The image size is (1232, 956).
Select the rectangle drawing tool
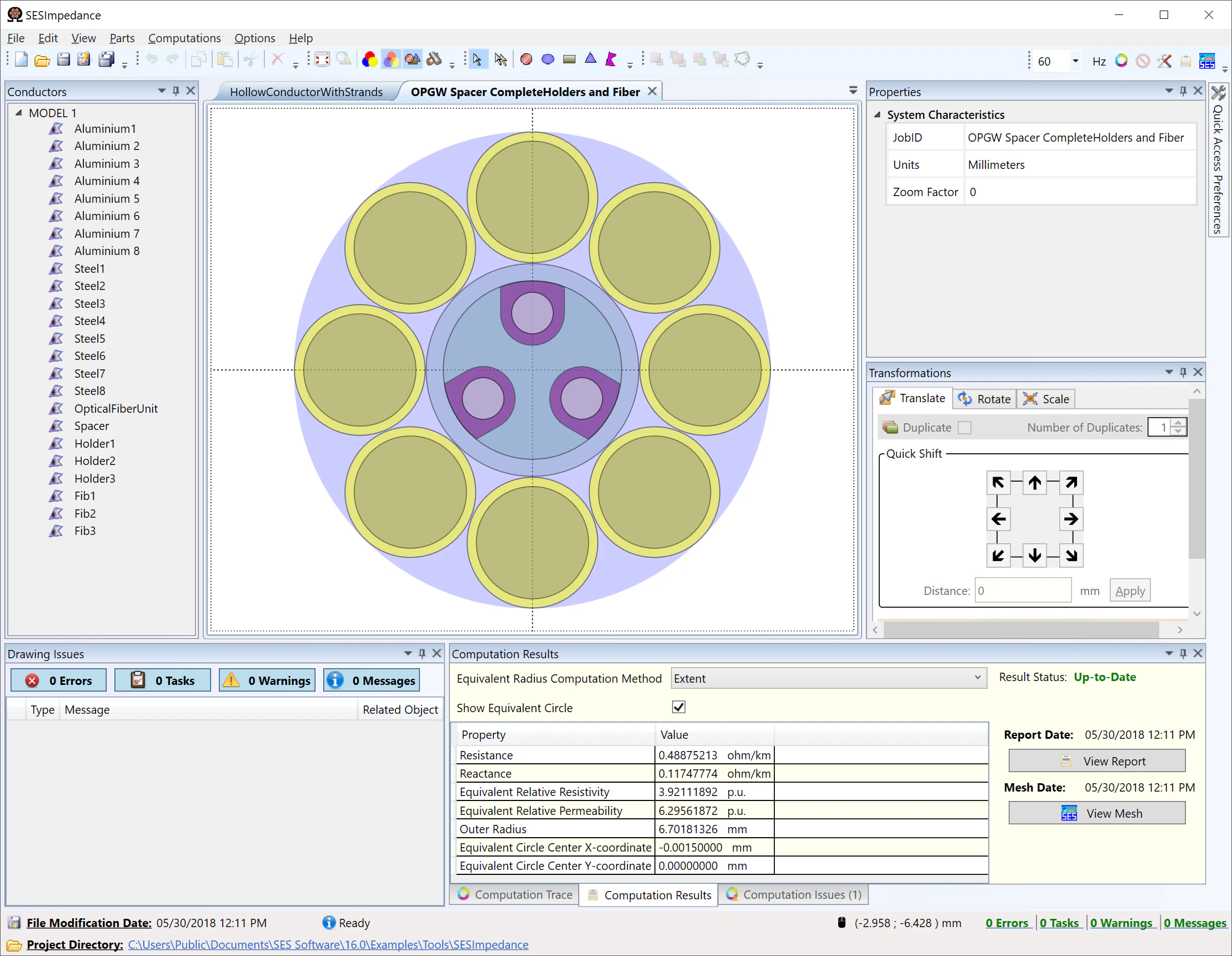[569, 59]
